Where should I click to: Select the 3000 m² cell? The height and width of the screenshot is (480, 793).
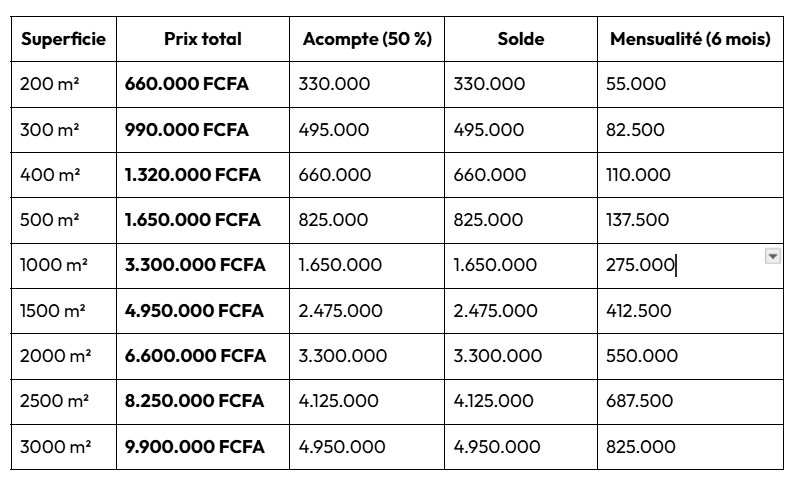pos(64,447)
